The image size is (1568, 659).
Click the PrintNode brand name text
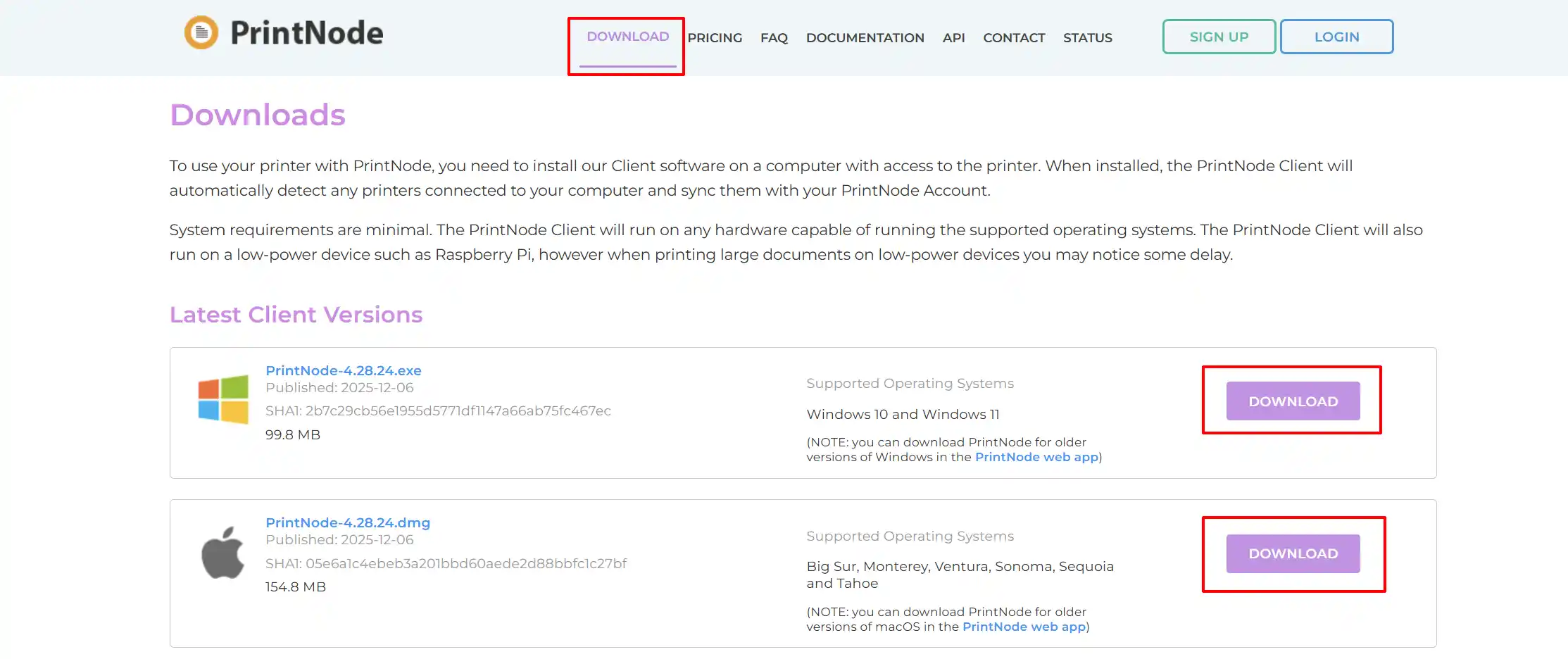(x=307, y=33)
